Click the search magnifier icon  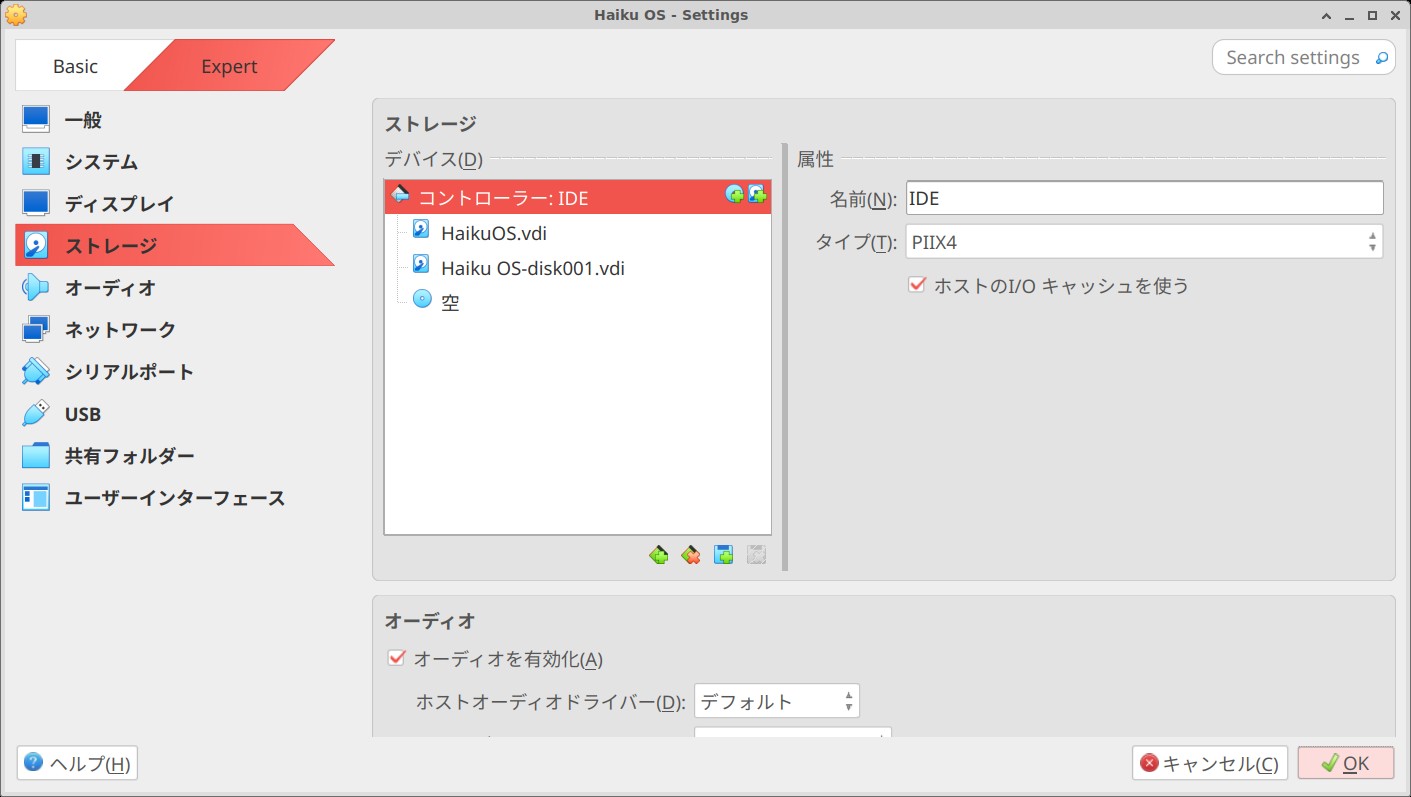click(x=1382, y=58)
